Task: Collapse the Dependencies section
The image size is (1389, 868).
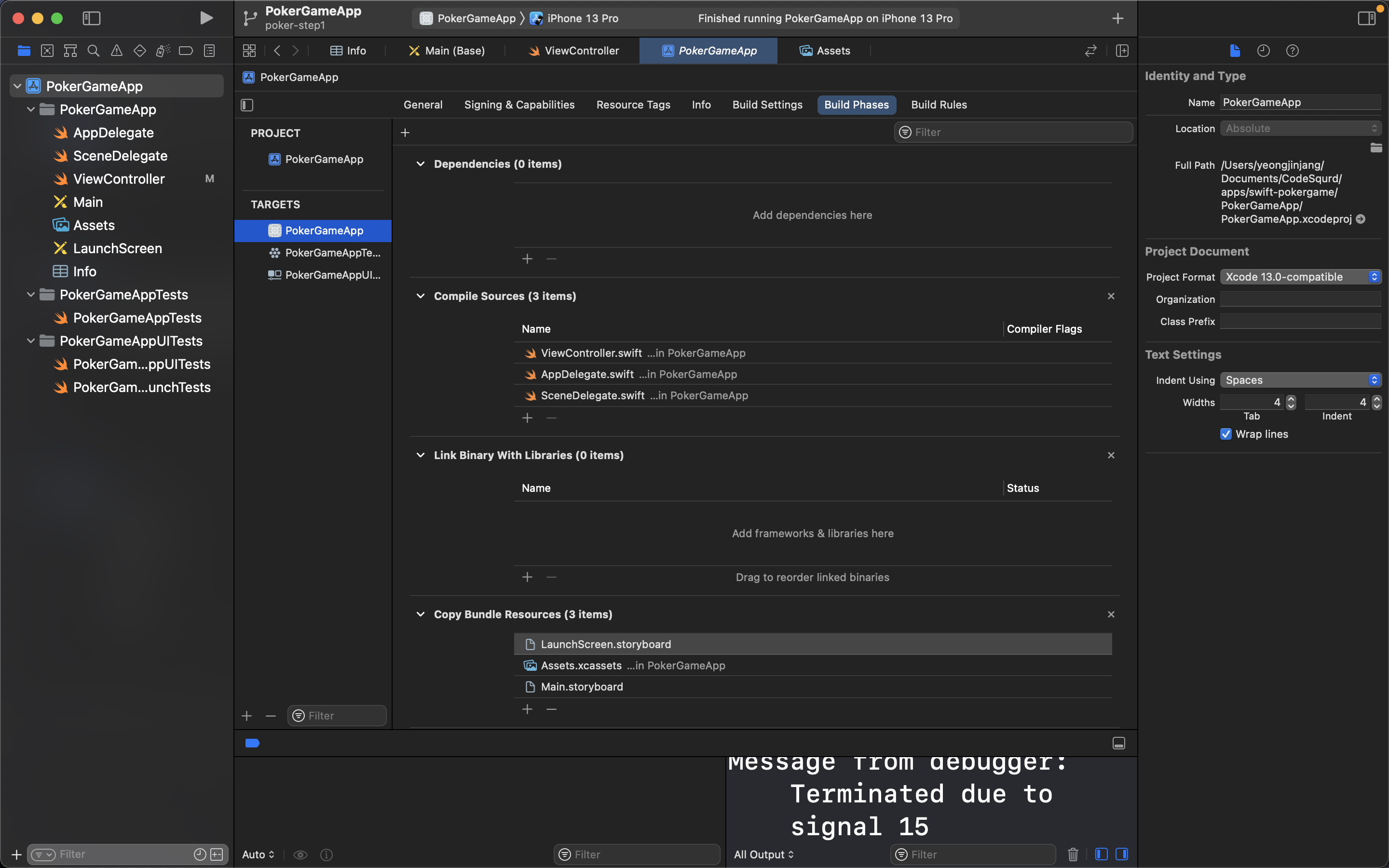Action: (x=420, y=164)
